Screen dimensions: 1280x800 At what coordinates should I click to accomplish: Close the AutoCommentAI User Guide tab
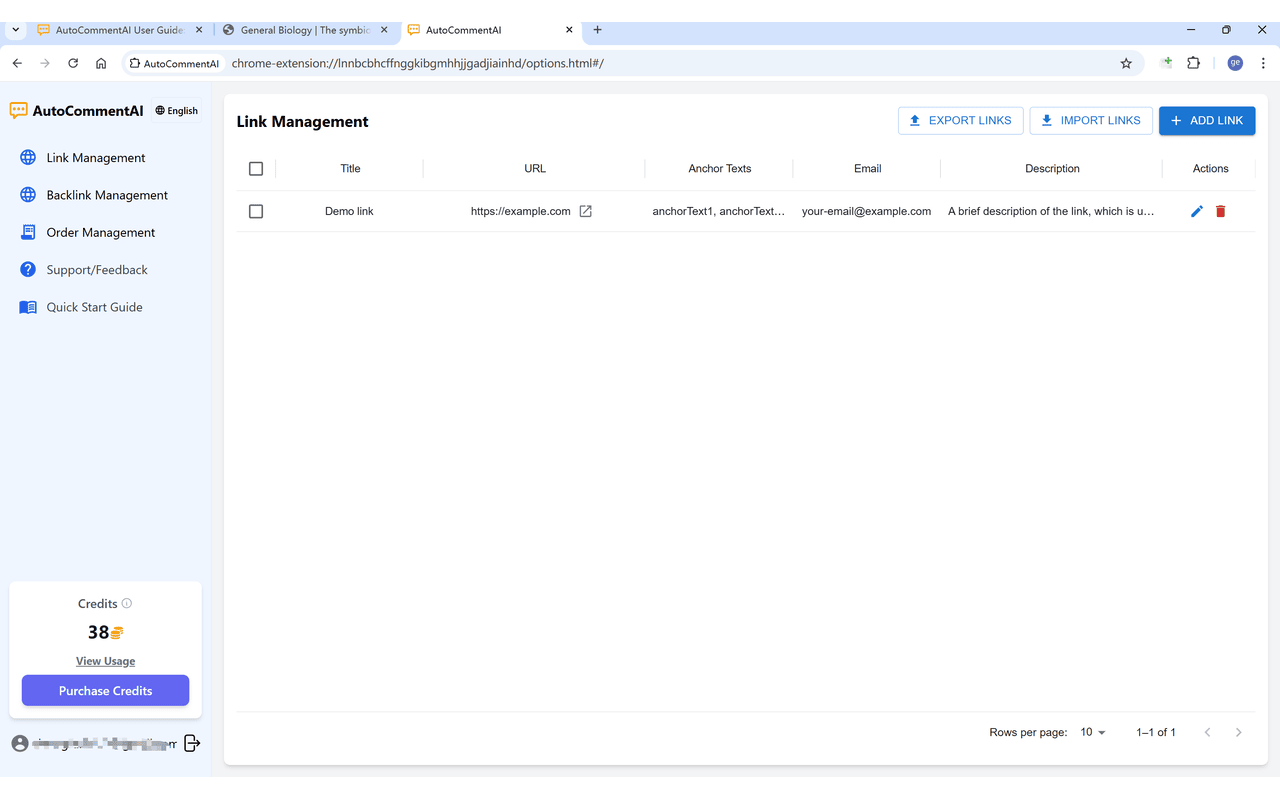click(x=199, y=30)
